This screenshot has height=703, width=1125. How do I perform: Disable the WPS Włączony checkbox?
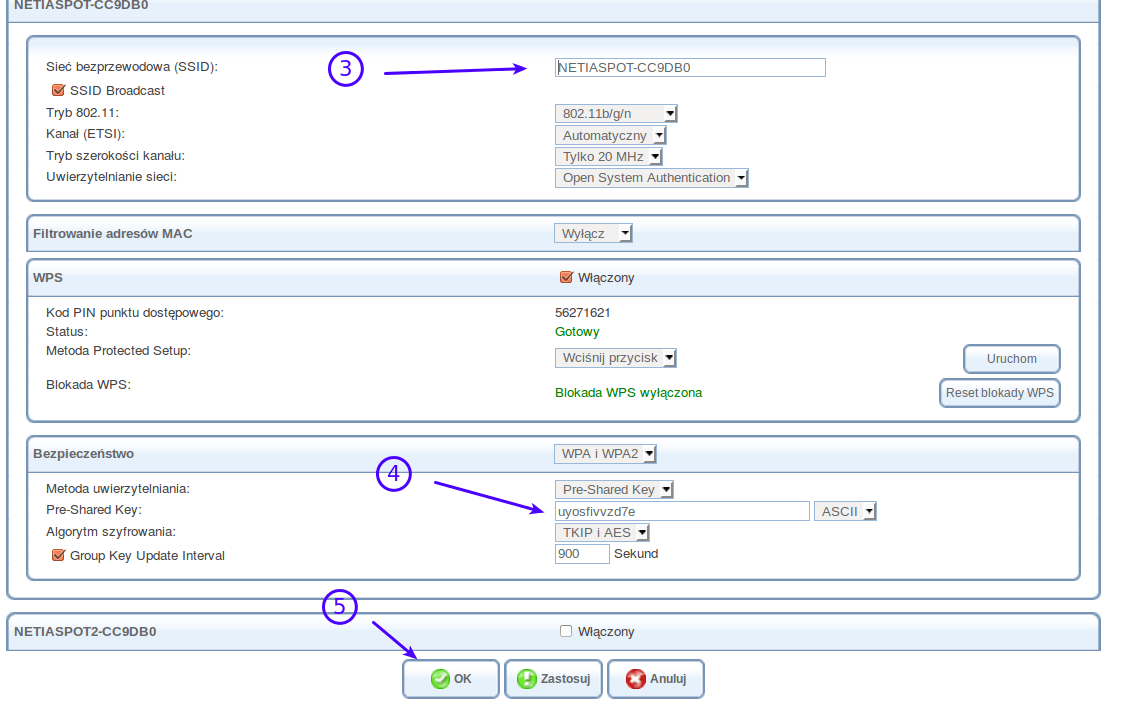pos(566,277)
